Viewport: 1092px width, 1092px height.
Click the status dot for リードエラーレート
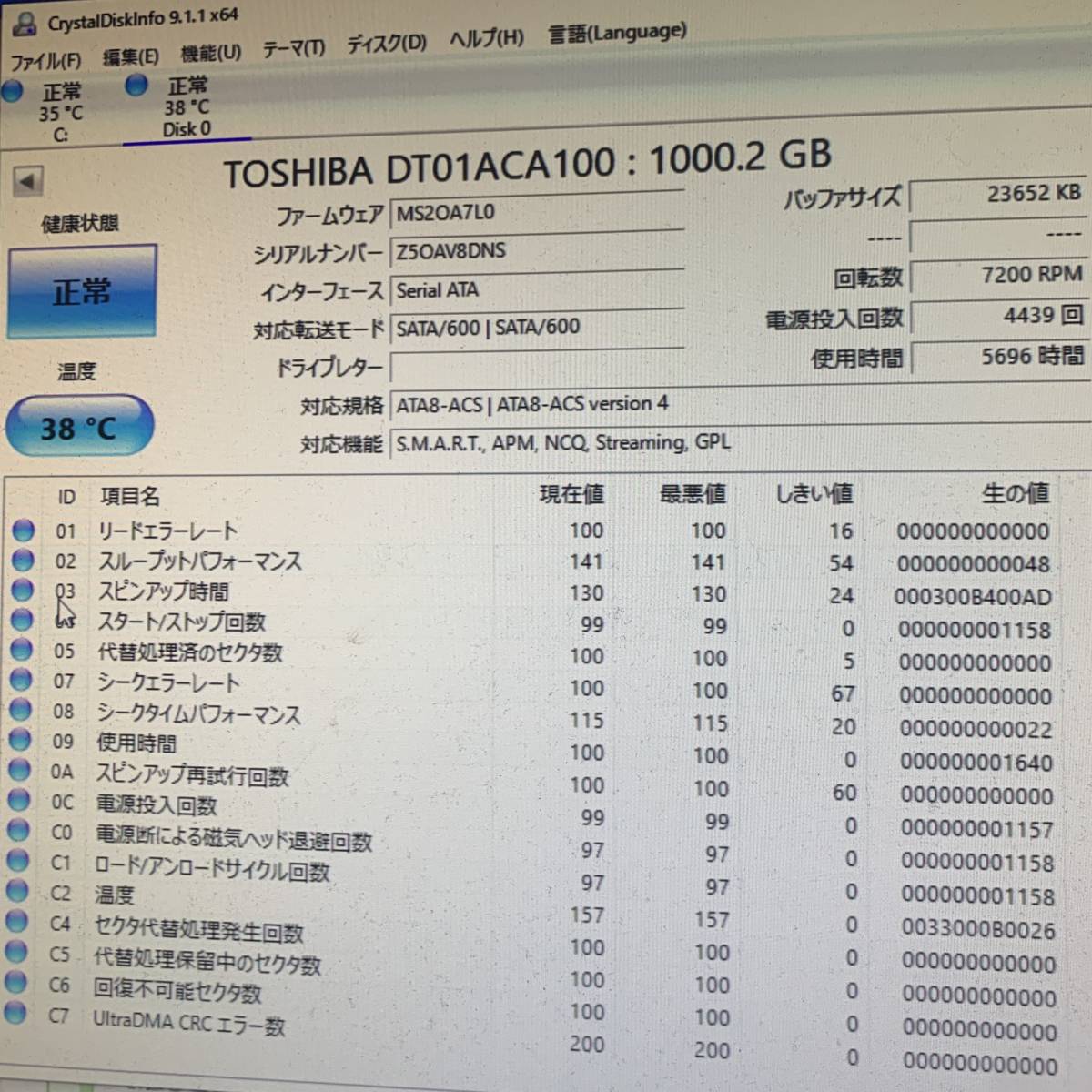[x=24, y=530]
